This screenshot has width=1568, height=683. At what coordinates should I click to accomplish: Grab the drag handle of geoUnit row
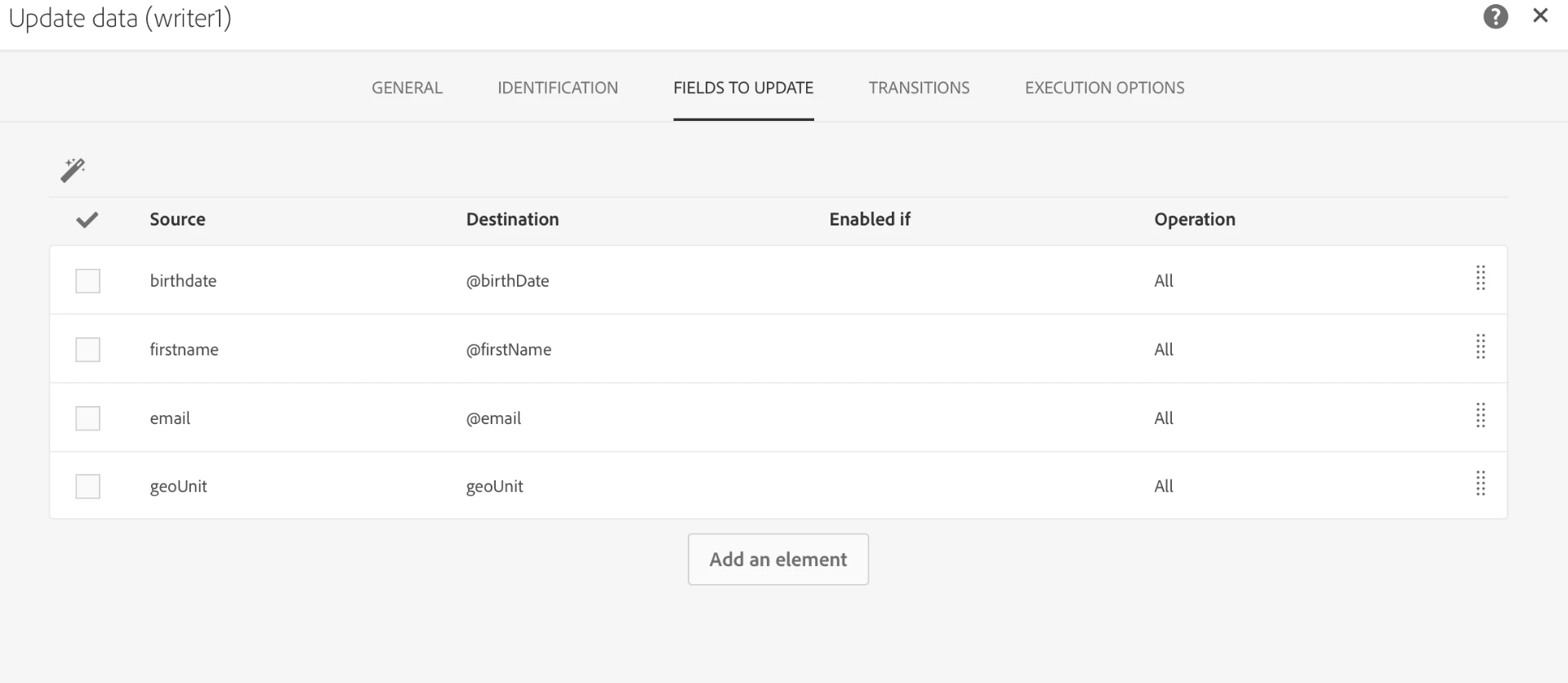1480,484
